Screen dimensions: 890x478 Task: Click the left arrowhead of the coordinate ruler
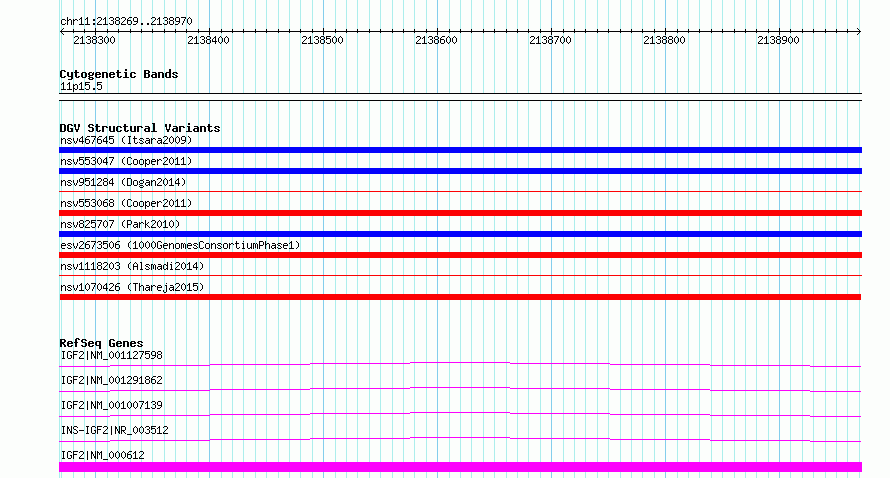tap(62, 31)
